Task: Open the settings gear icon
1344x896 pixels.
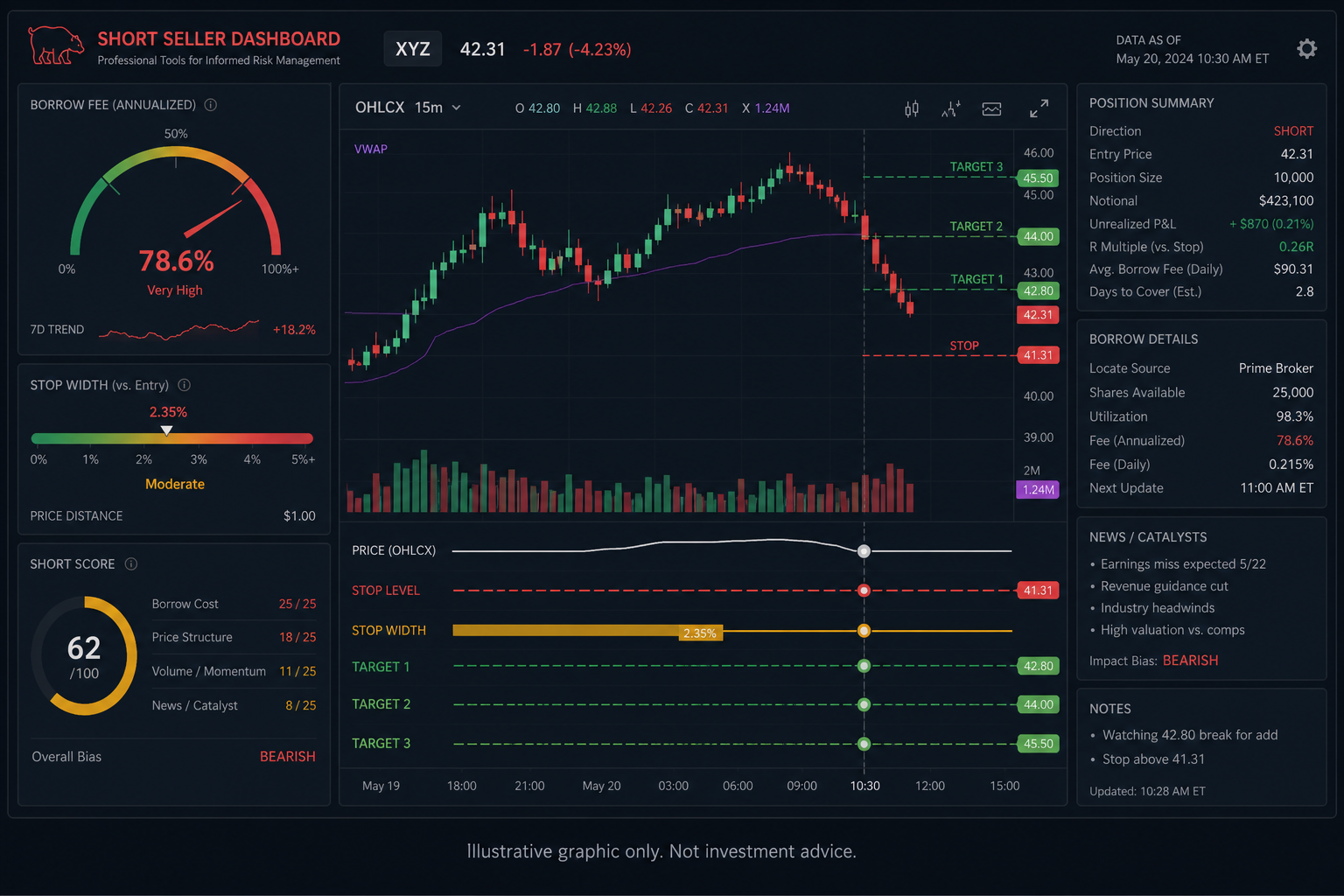Action: click(x=1306, y=49)
